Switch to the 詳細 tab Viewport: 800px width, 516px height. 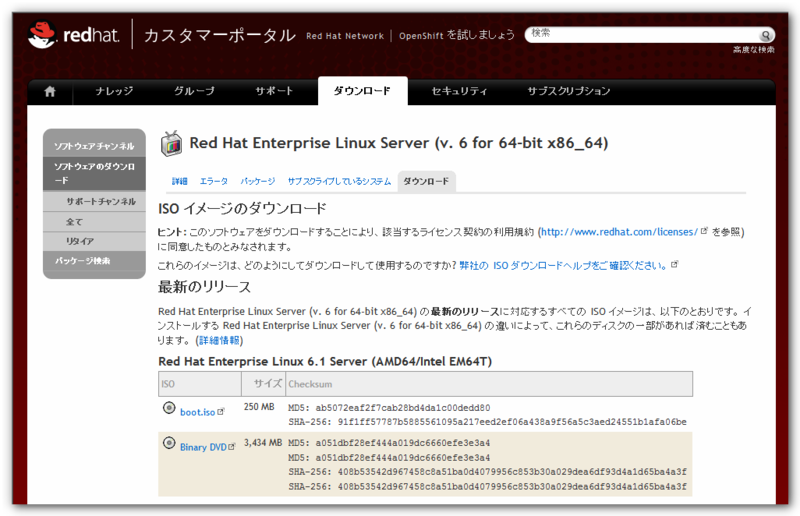click(x=180, y=181)
